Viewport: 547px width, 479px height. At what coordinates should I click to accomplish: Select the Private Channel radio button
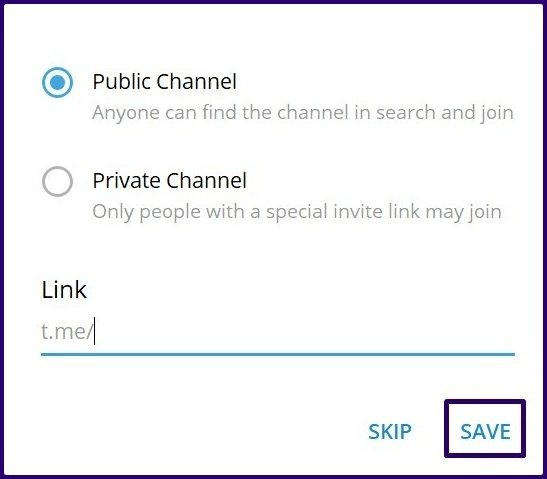[x=58, y=182]
